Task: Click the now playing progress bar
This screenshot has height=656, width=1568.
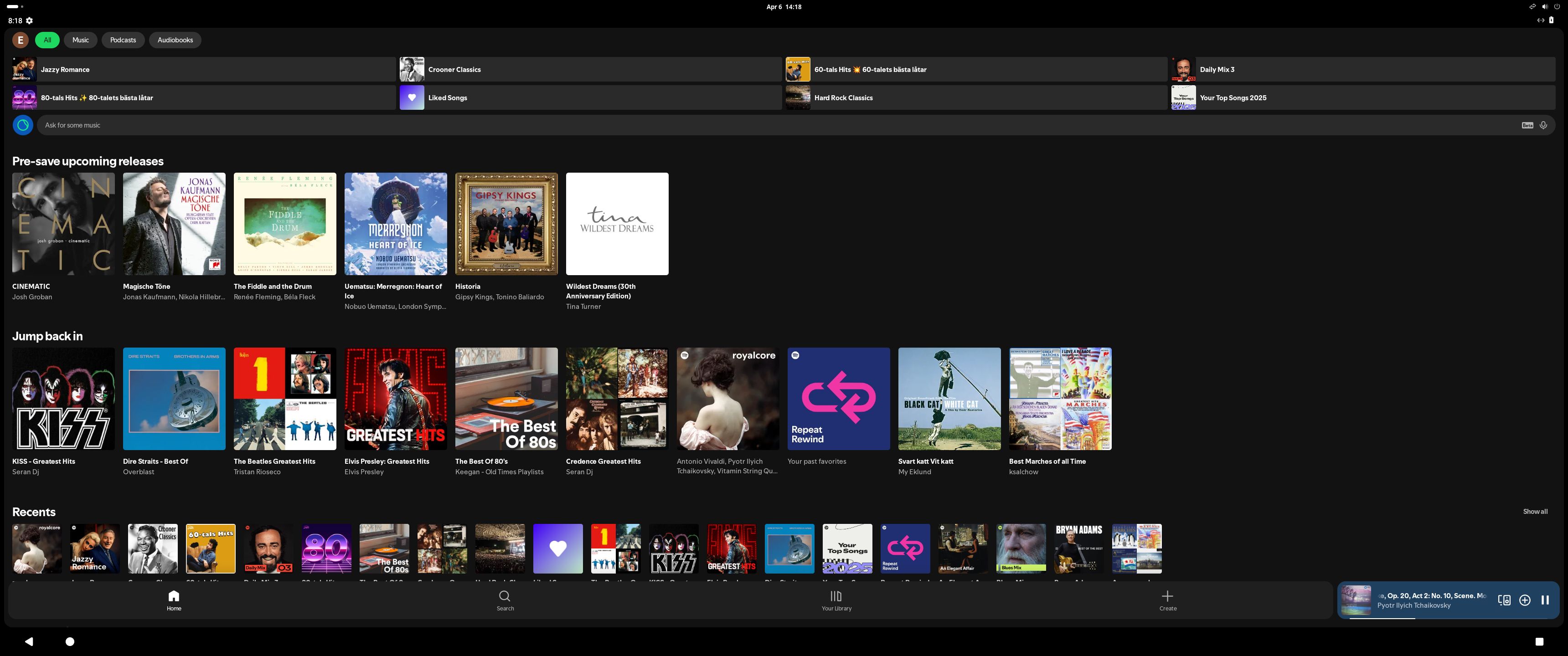Action: coord(1449,618)
